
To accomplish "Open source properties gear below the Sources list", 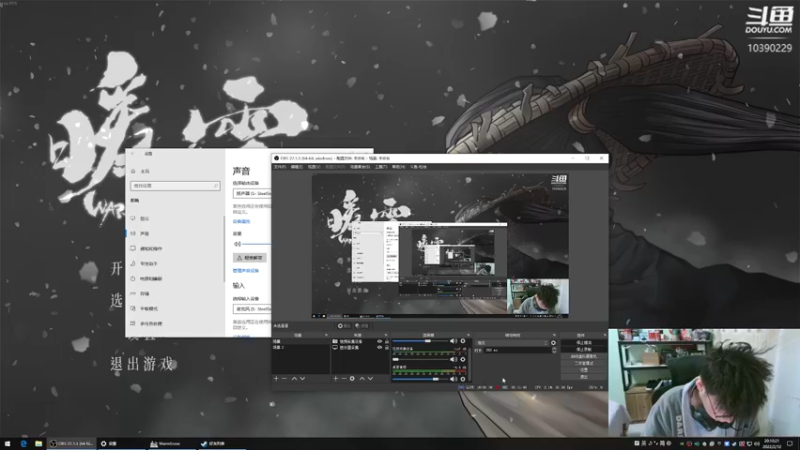I will [x=352, y=379].
